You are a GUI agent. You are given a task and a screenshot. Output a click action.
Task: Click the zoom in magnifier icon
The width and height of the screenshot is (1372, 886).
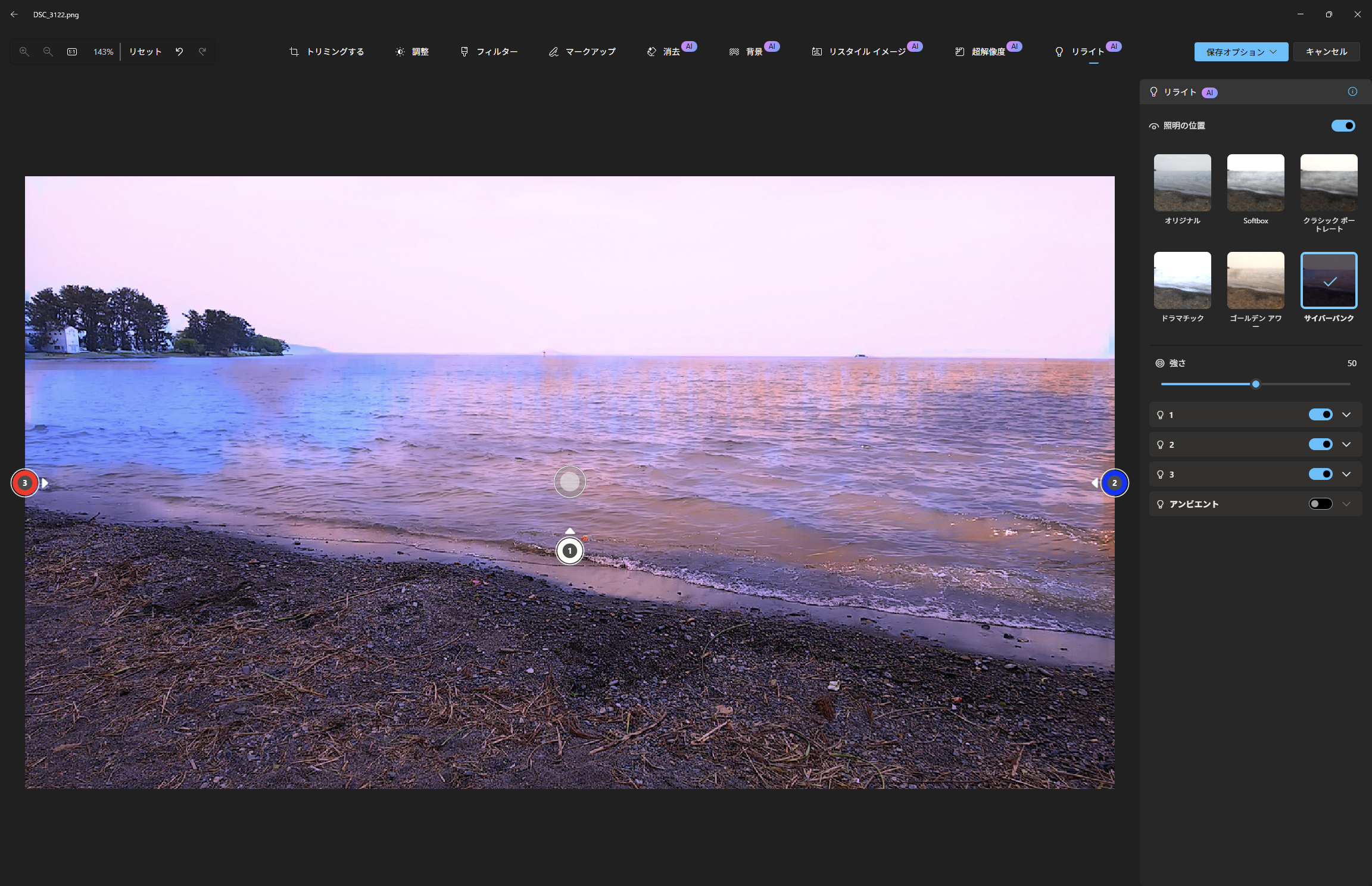point(24,52)
